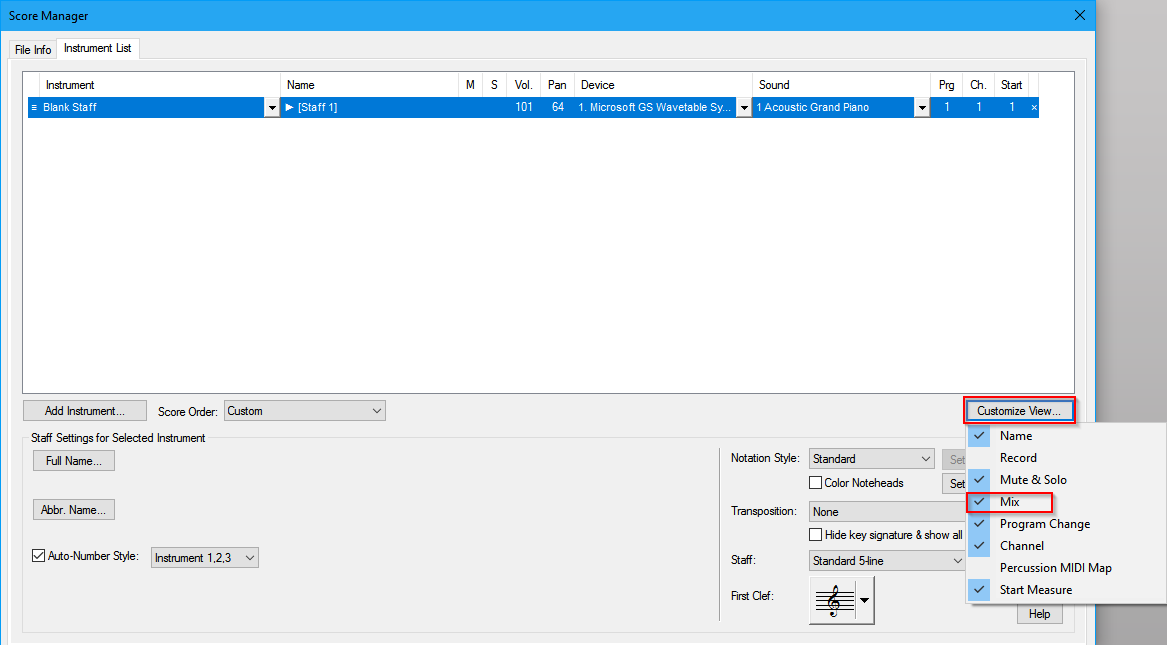
Task: Switch to the File Info tab
Action: click(33, 49)
